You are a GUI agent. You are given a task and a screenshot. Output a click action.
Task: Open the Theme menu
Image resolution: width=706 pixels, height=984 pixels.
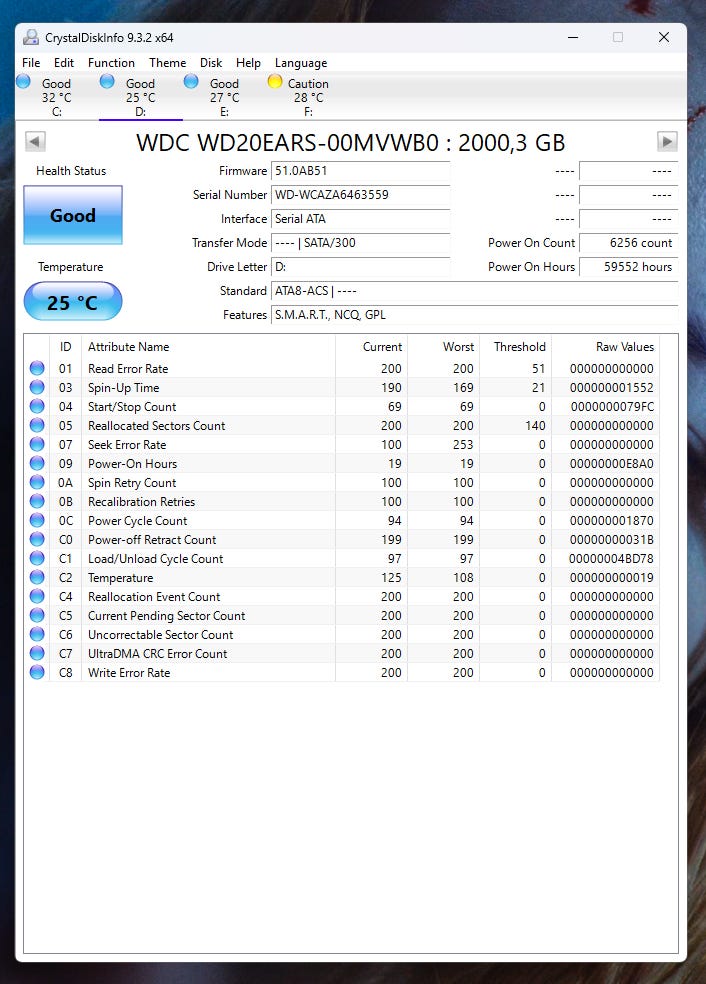point(168,63)
